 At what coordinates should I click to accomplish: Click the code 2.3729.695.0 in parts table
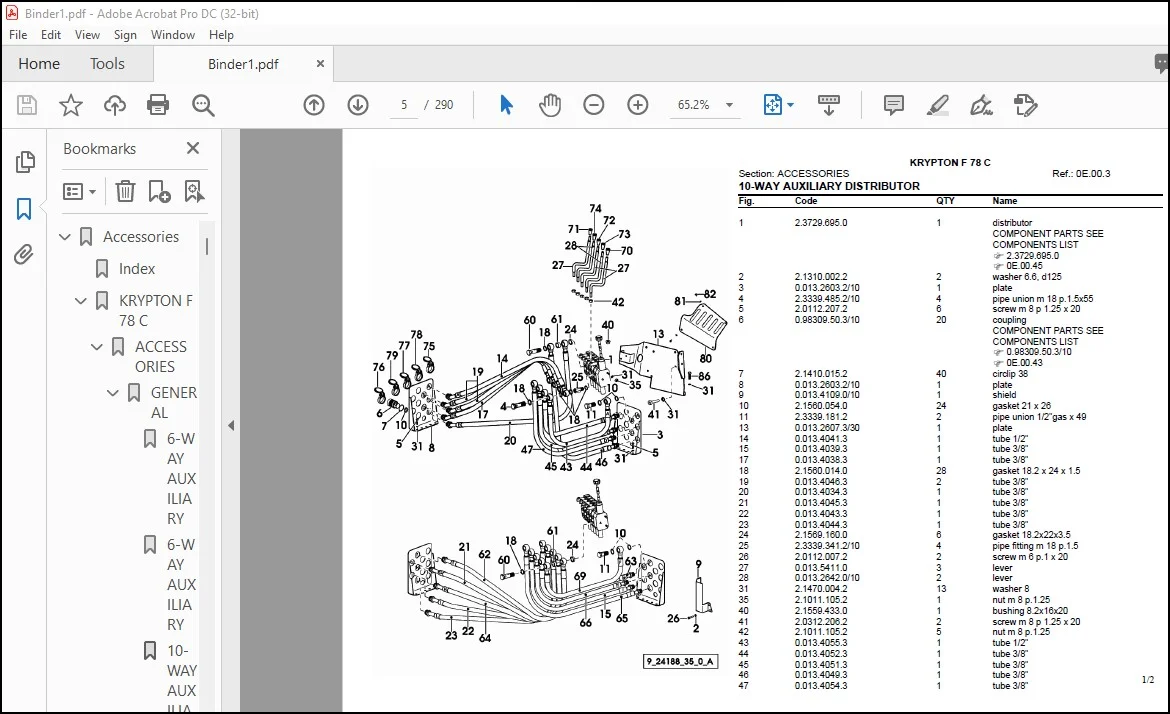[x=821, y=222]
